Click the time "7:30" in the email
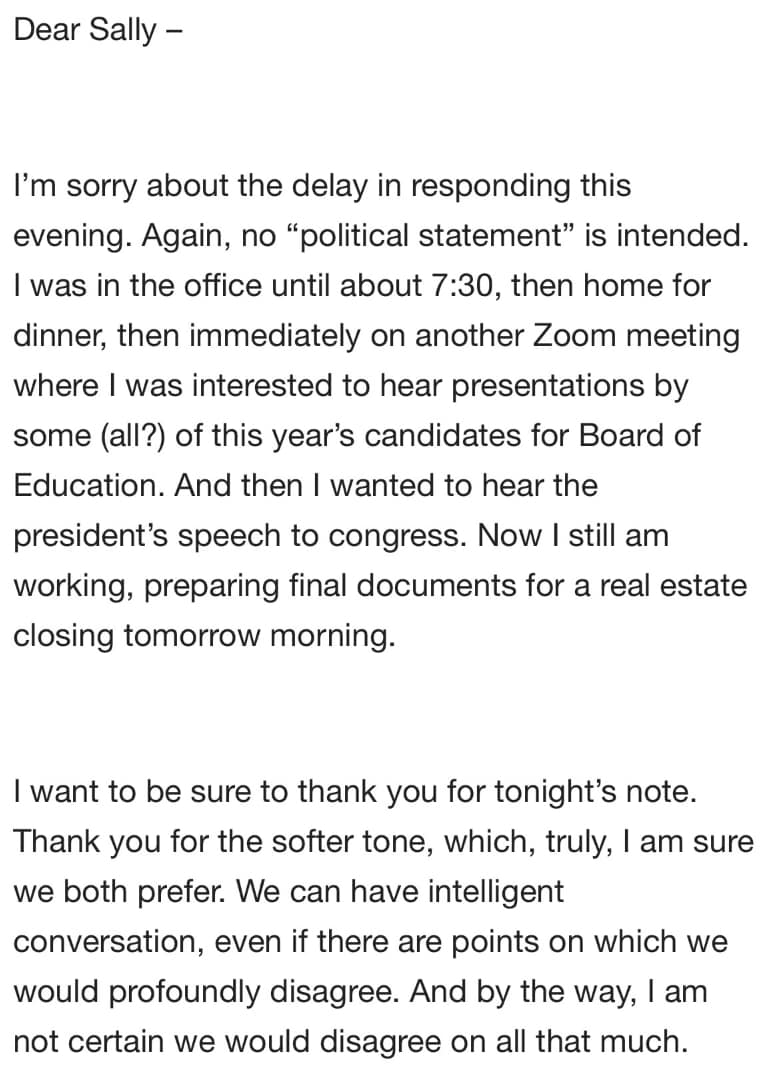767x1089 pixels. click(x=462, y=286)
